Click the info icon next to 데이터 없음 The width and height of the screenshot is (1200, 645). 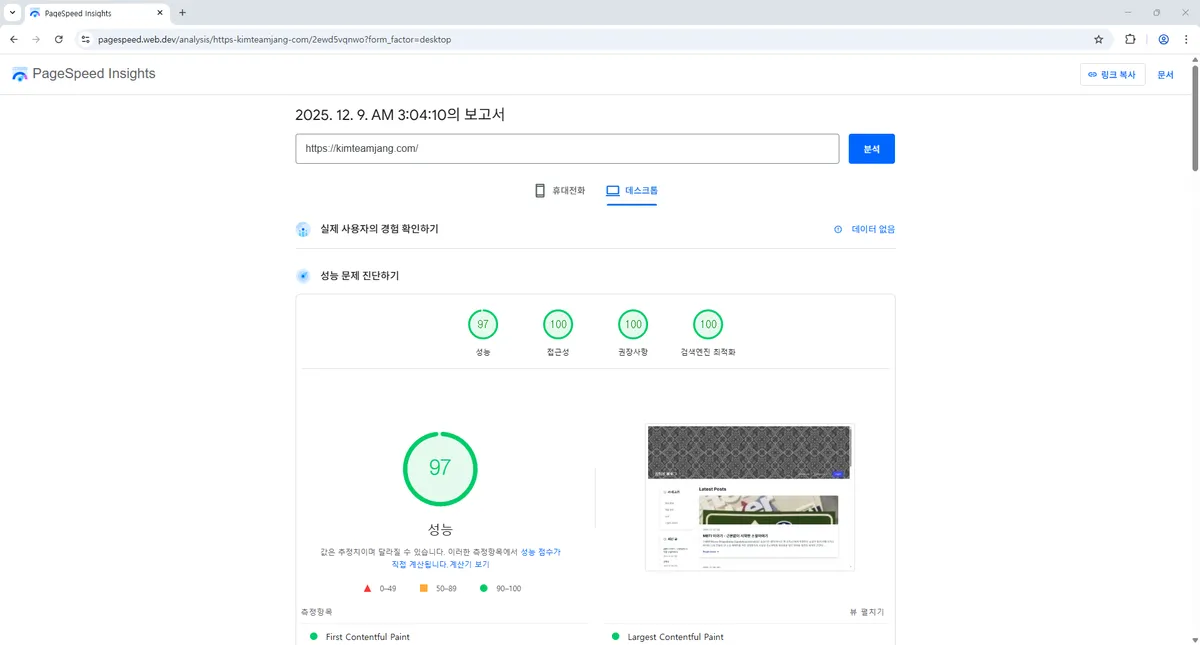click(838, 229)
